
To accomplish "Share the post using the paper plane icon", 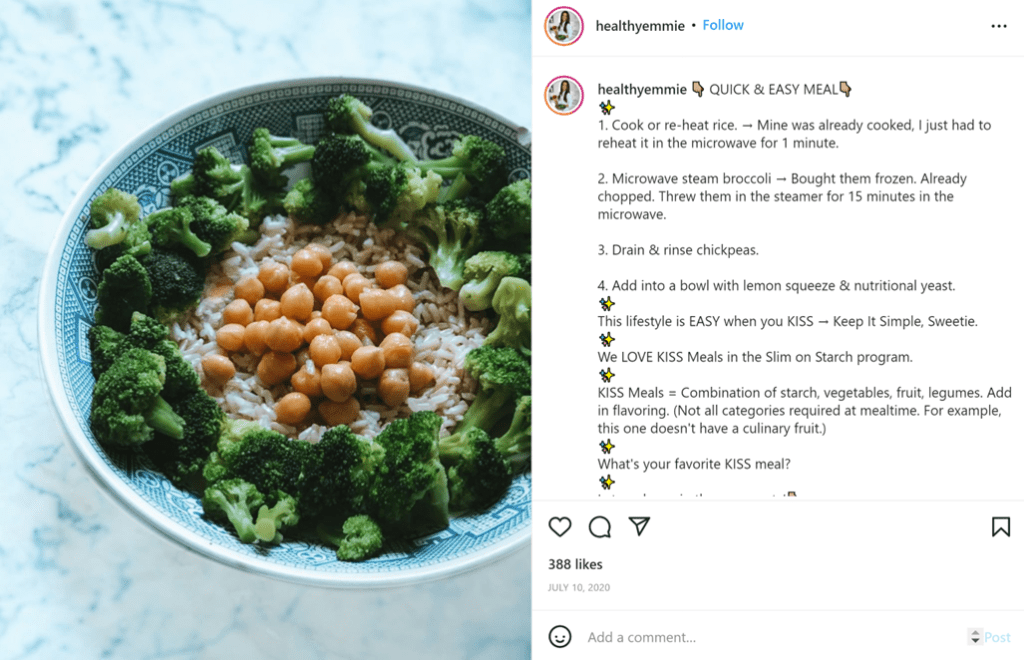I will point(639,526).
